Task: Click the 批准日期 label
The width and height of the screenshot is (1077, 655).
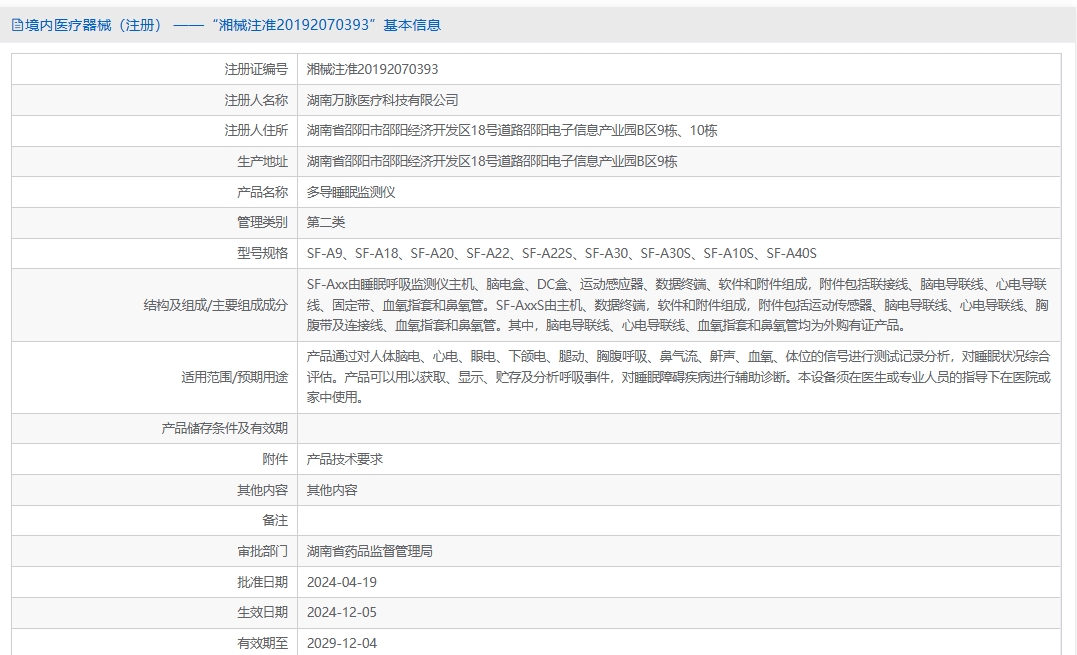Action: [262, 582]
